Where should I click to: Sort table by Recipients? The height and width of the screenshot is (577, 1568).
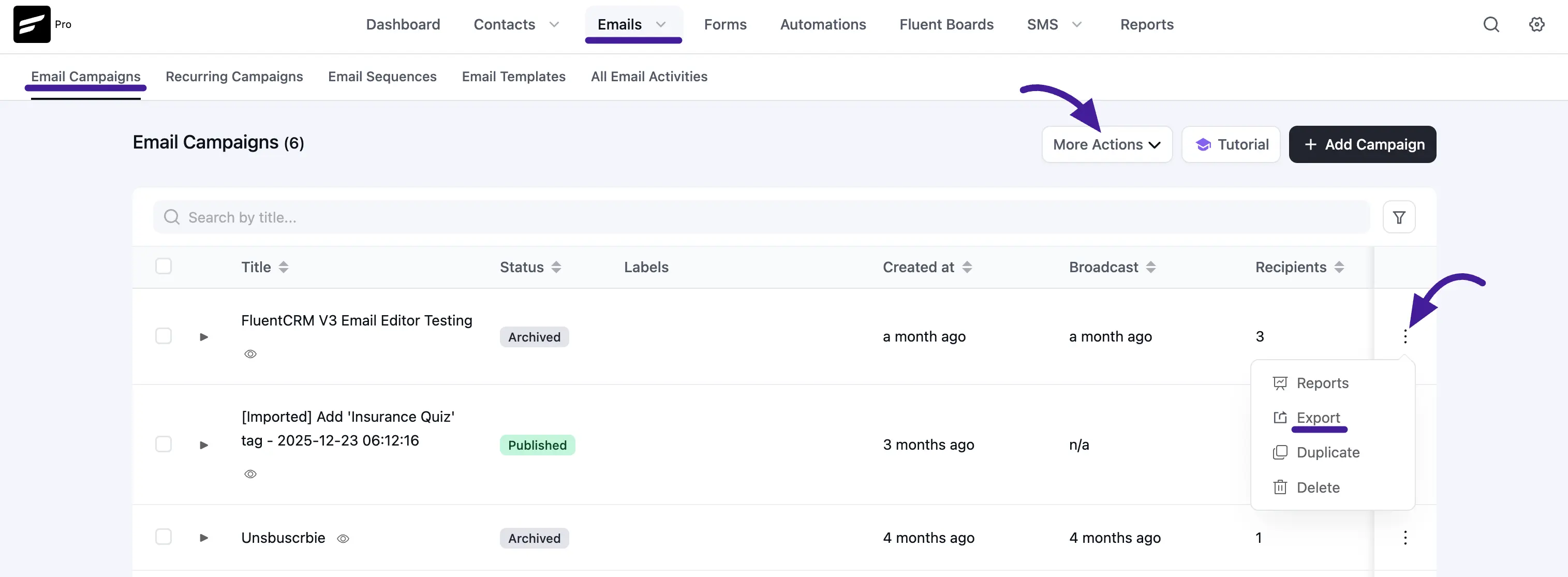(x=1339, y=267)
